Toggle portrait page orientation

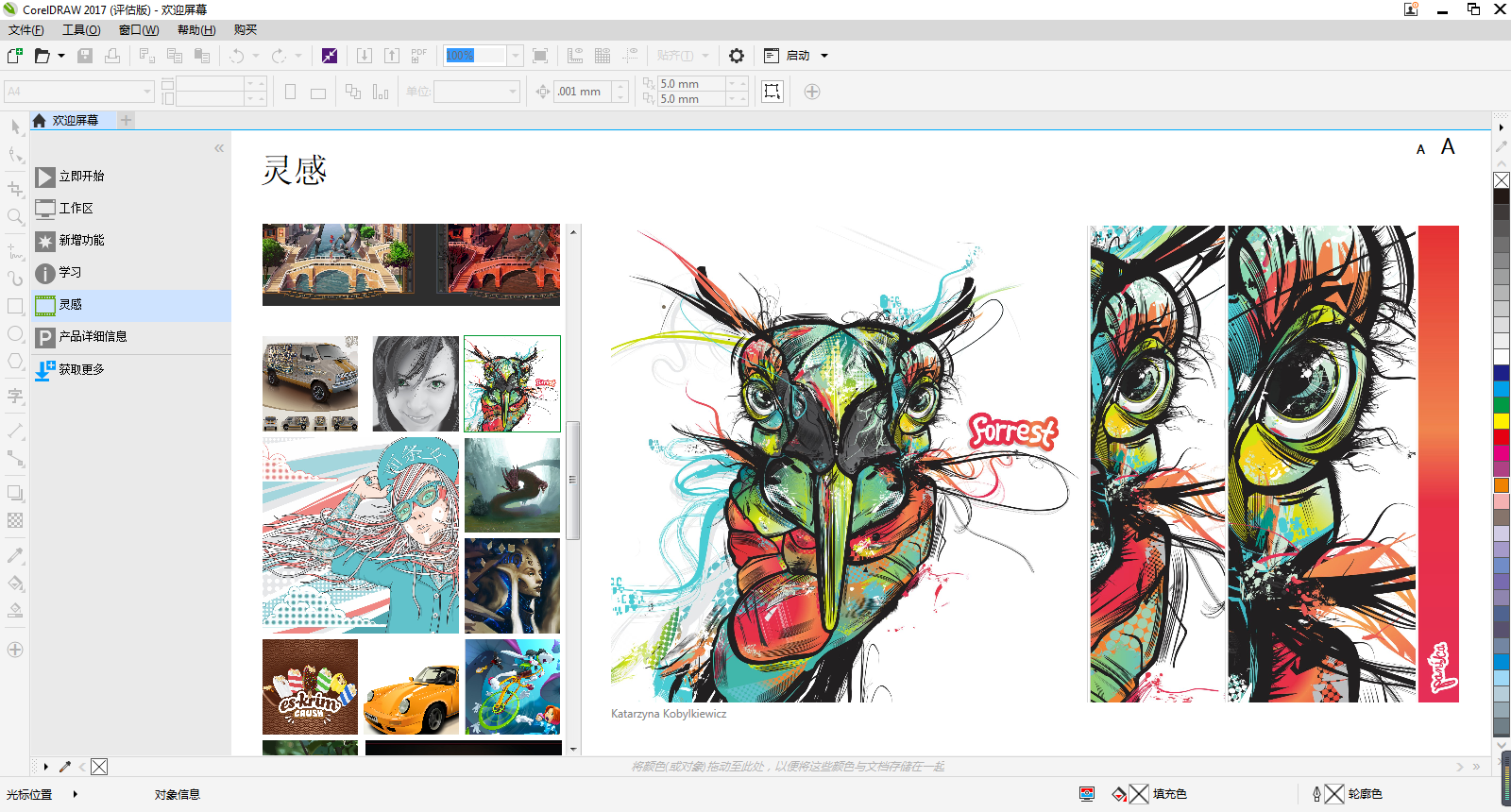click(x=291, y=92)
